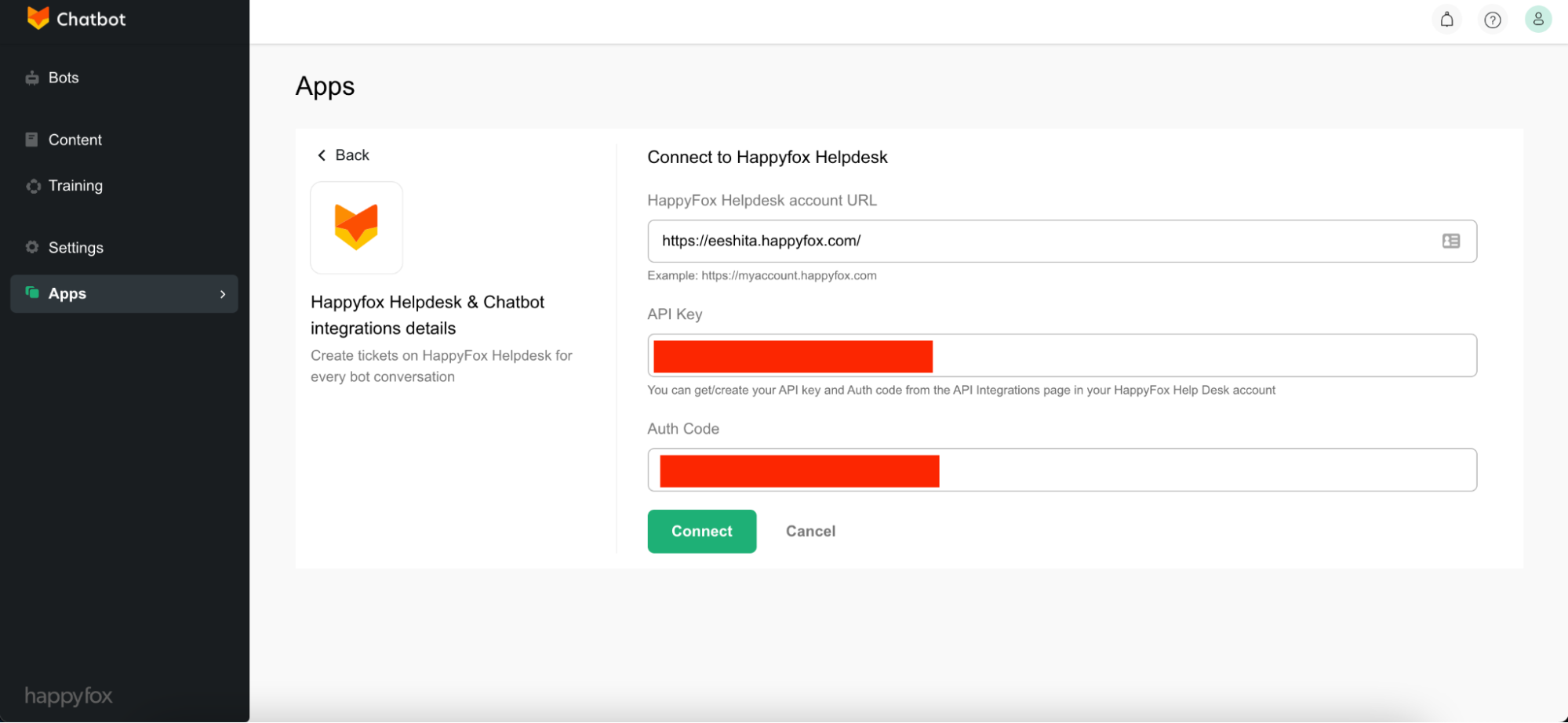Viewport: 1568px width, 723px height.
Task: Select the Apps menu item
Action: tap(124, 293)
